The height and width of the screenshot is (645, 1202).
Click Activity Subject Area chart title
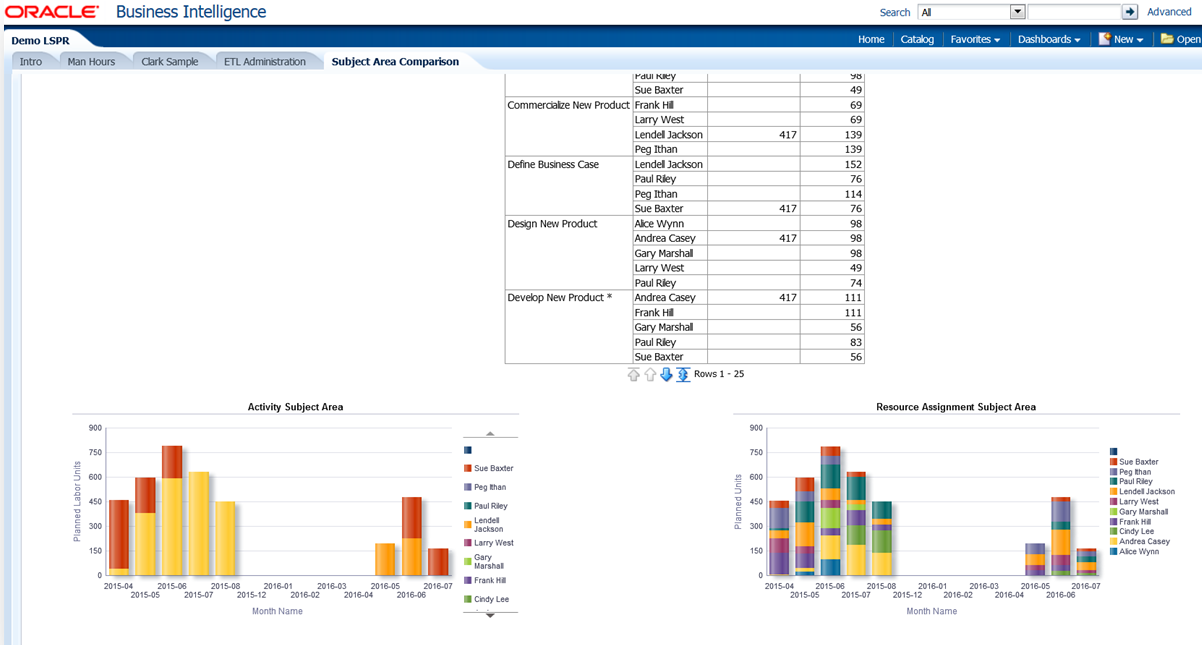[295, 407]
